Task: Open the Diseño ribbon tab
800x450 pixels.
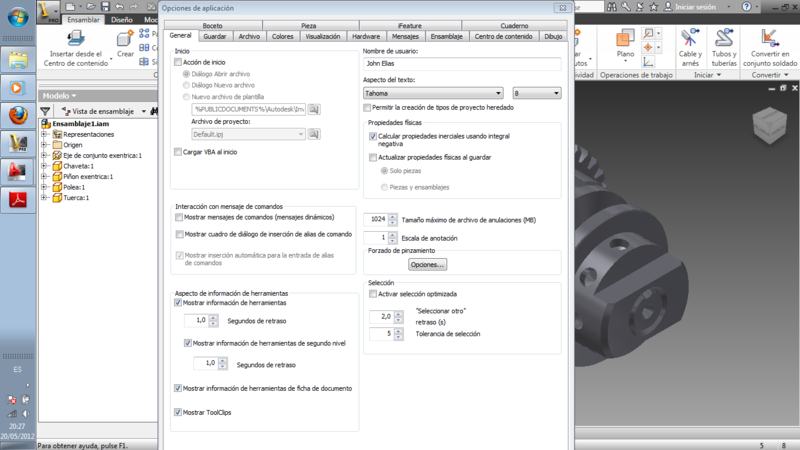Action: [x=121, y=20]
